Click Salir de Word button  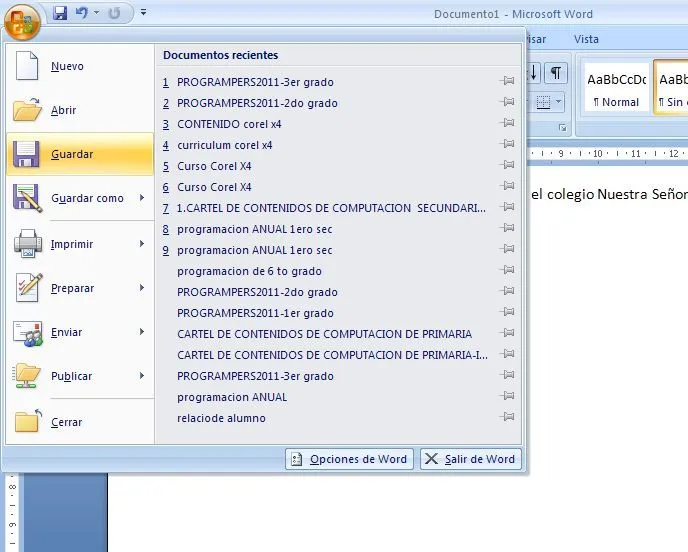(x=471, y=459)
